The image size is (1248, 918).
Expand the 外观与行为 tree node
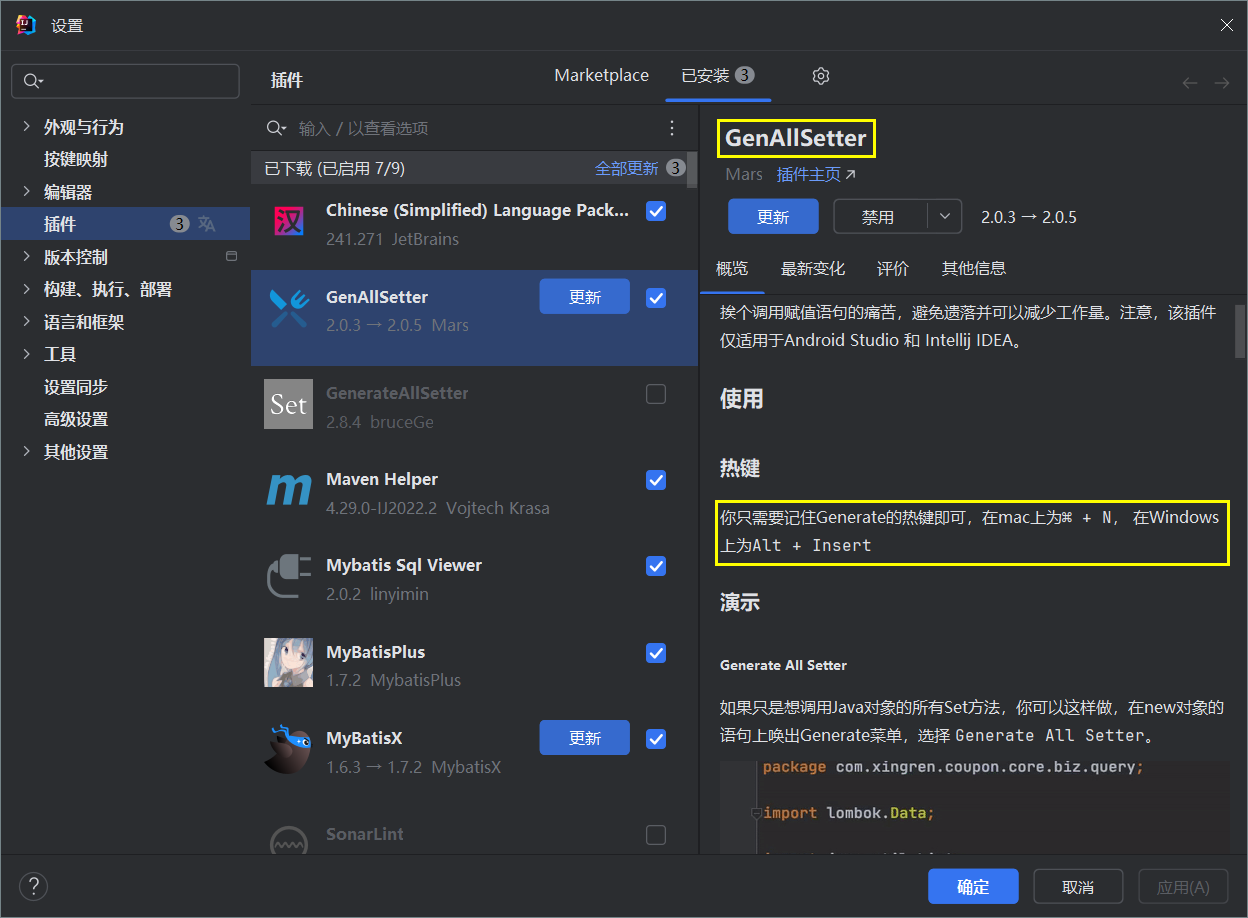pyautogui.click(x=26, y=127)
